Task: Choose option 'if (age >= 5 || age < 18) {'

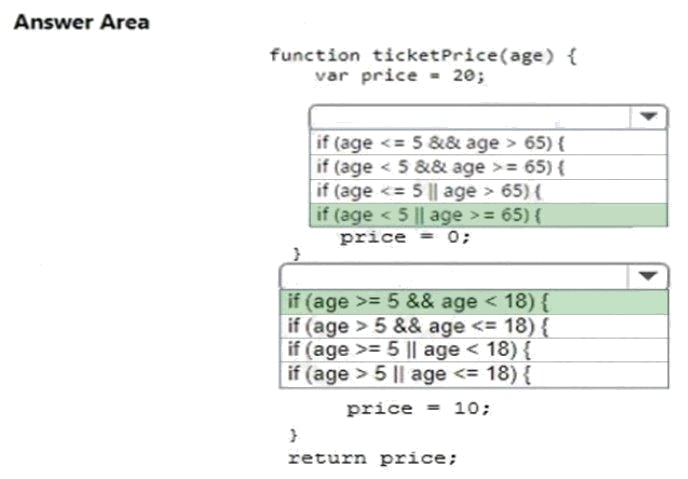Action: tap(410, 349)
